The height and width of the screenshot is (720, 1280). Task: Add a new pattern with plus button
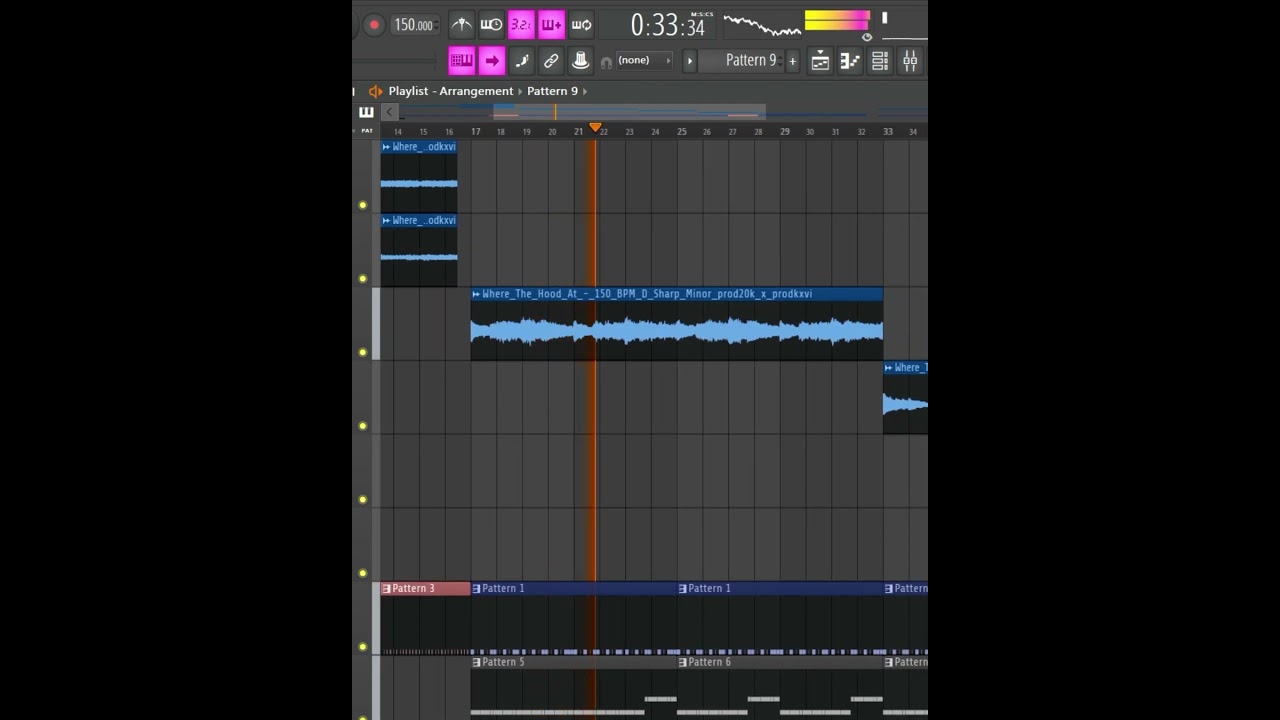pos(793,61)
